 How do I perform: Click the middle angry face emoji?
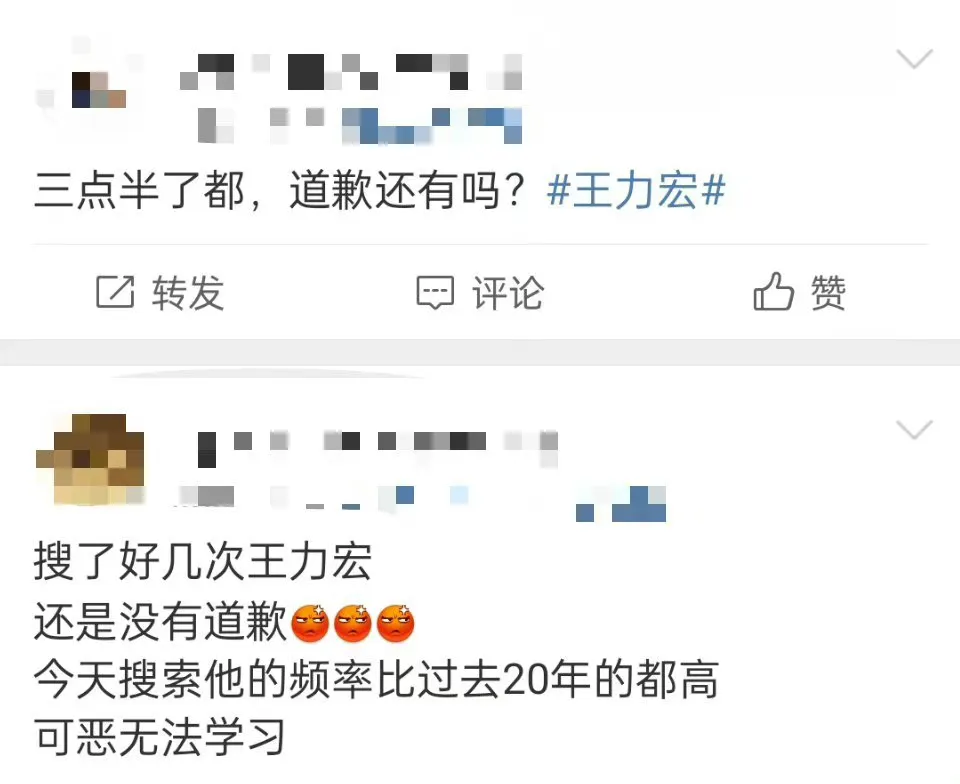click(353, 623)
